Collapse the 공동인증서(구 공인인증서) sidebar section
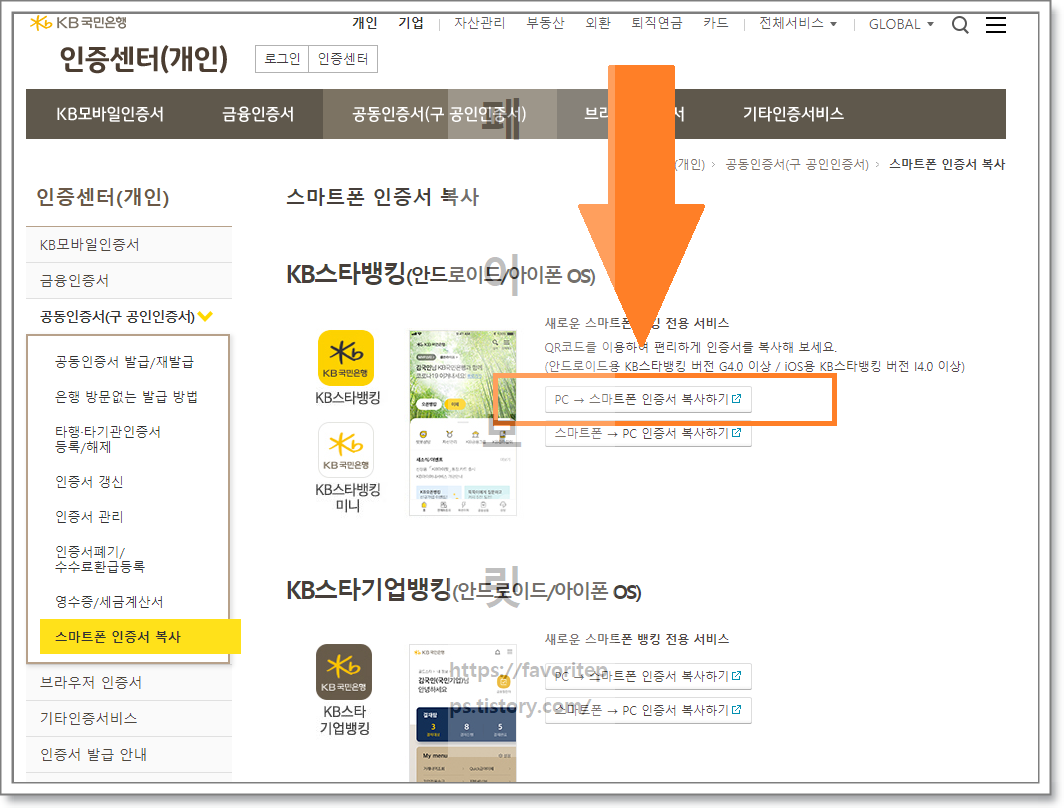This screenshot has width=1064, height=808. [126, 316]
